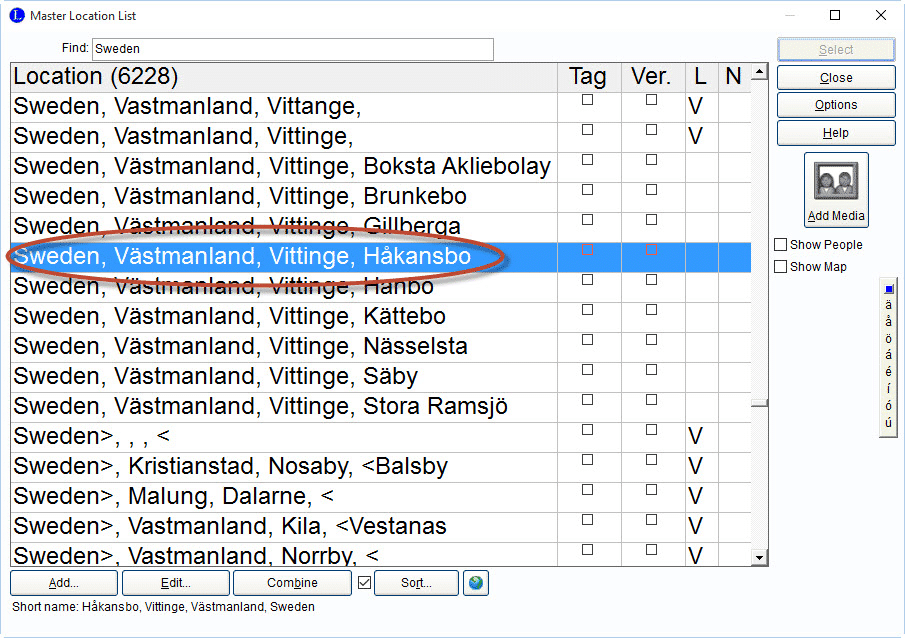Open the Sort... button
The image size is (905, 638).
[416, 583]
